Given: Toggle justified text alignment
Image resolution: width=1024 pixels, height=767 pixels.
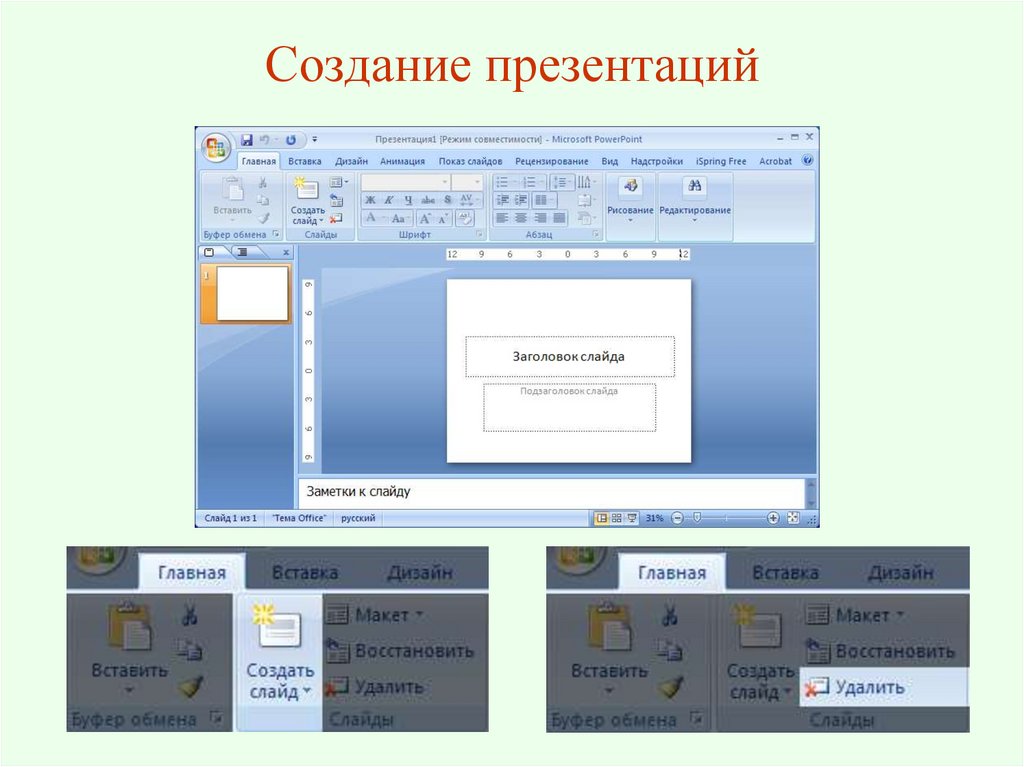Looking at the screenshot, I should (x=560, y=218).
